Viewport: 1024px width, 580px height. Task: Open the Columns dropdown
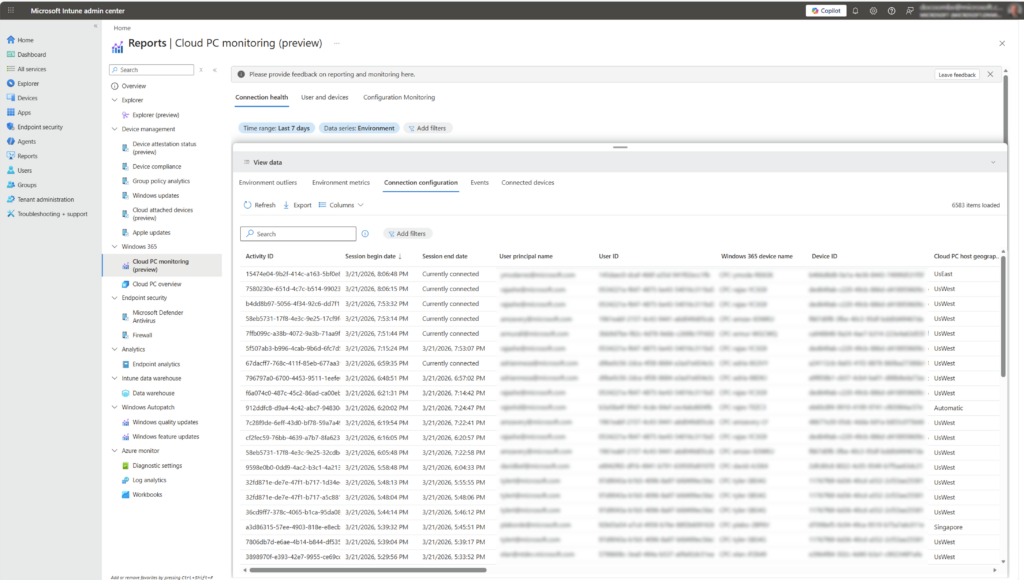pos(341,205)
